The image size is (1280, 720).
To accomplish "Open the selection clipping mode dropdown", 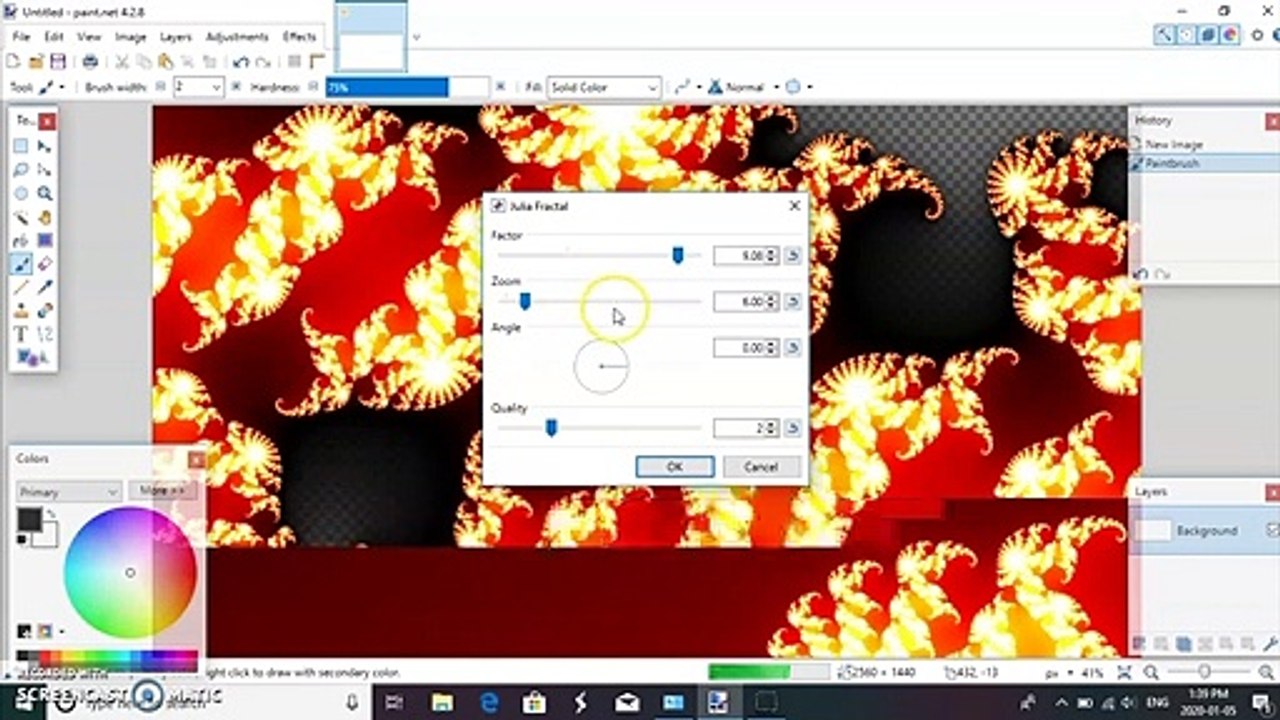I will point(798,87).
